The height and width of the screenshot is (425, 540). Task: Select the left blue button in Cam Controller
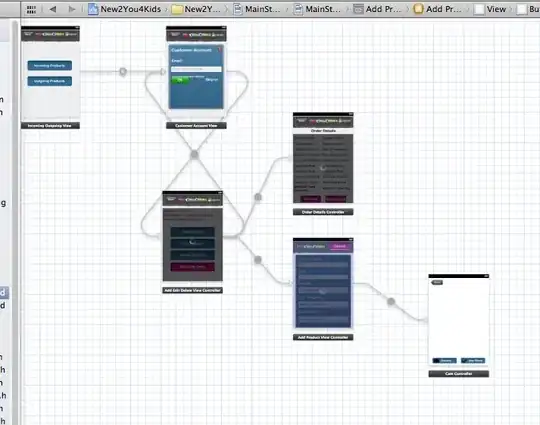[445, 361]
